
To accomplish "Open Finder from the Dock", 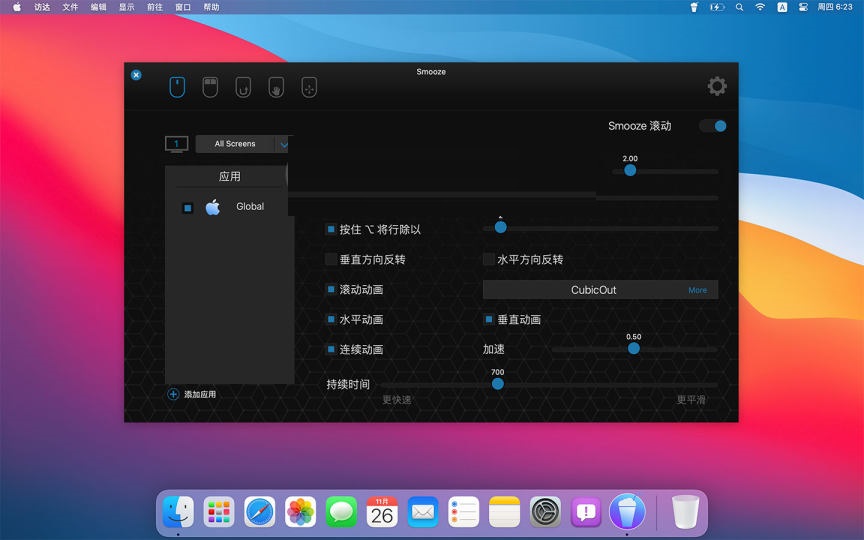I will tap(178, 512).
